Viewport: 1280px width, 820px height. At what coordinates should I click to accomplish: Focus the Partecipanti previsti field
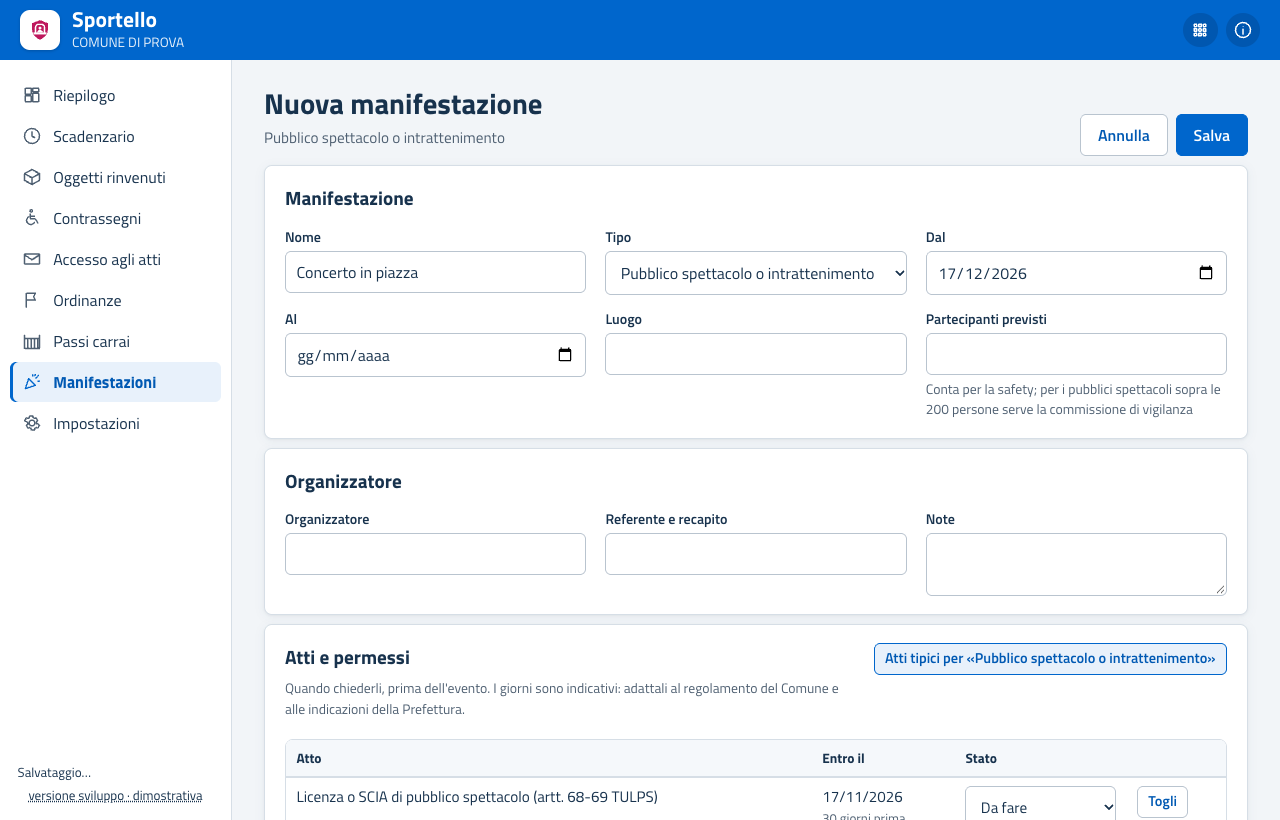[x=1076, y=354]
